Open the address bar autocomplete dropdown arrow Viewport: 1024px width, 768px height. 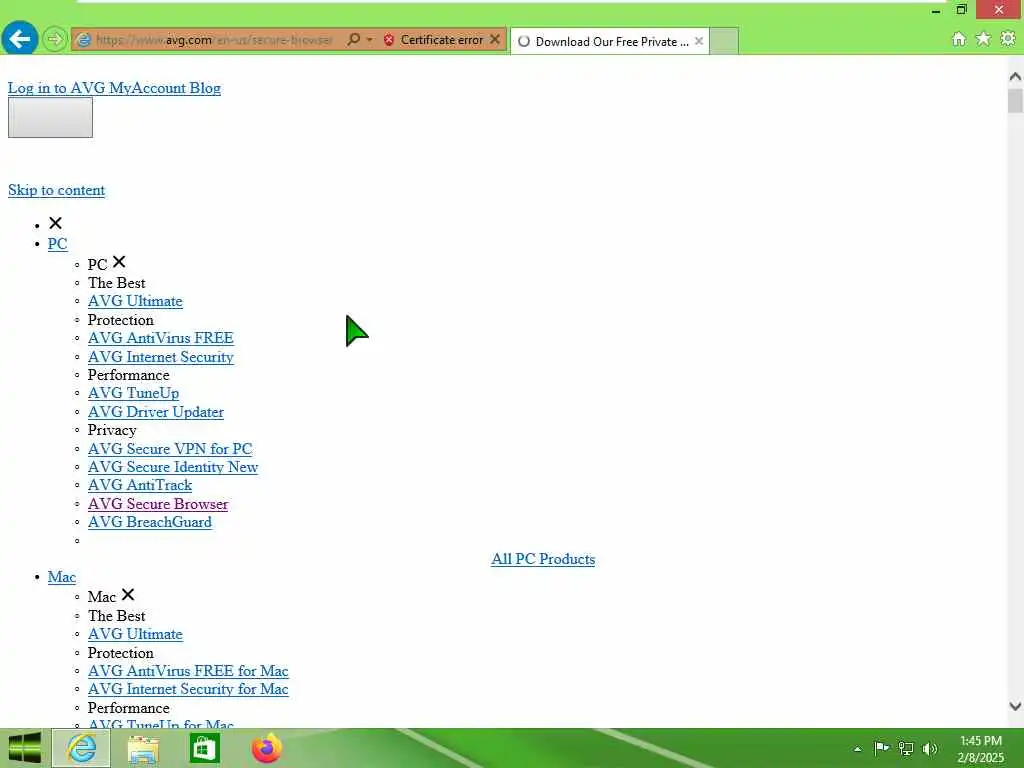370,40
